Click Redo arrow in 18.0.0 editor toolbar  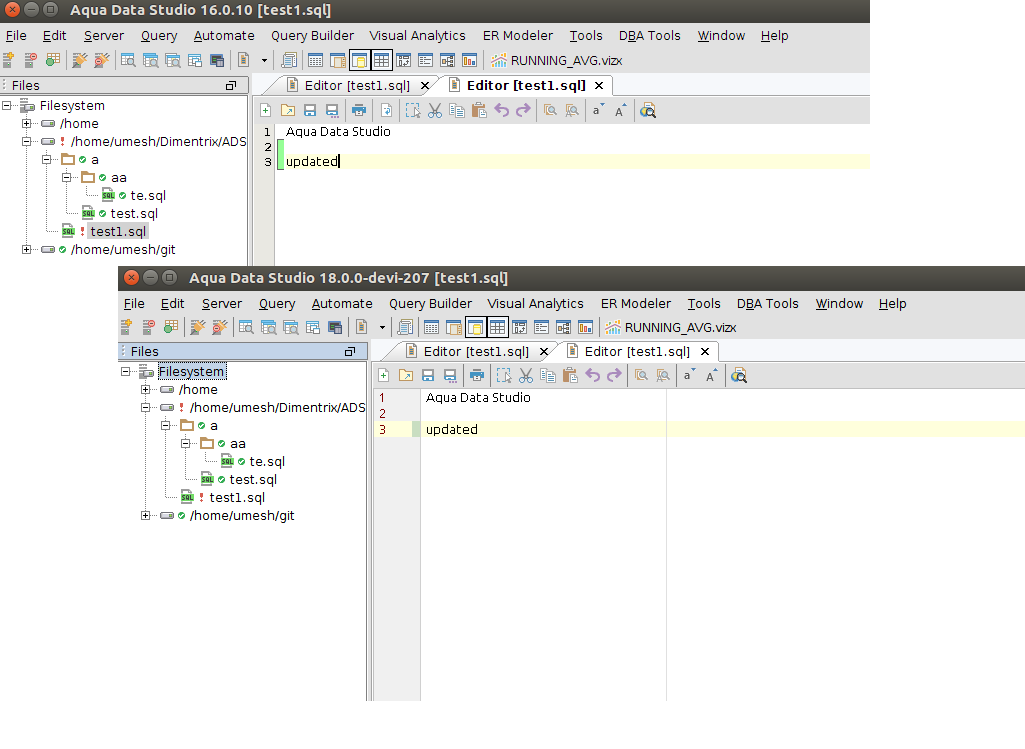[x=614, y=375]
